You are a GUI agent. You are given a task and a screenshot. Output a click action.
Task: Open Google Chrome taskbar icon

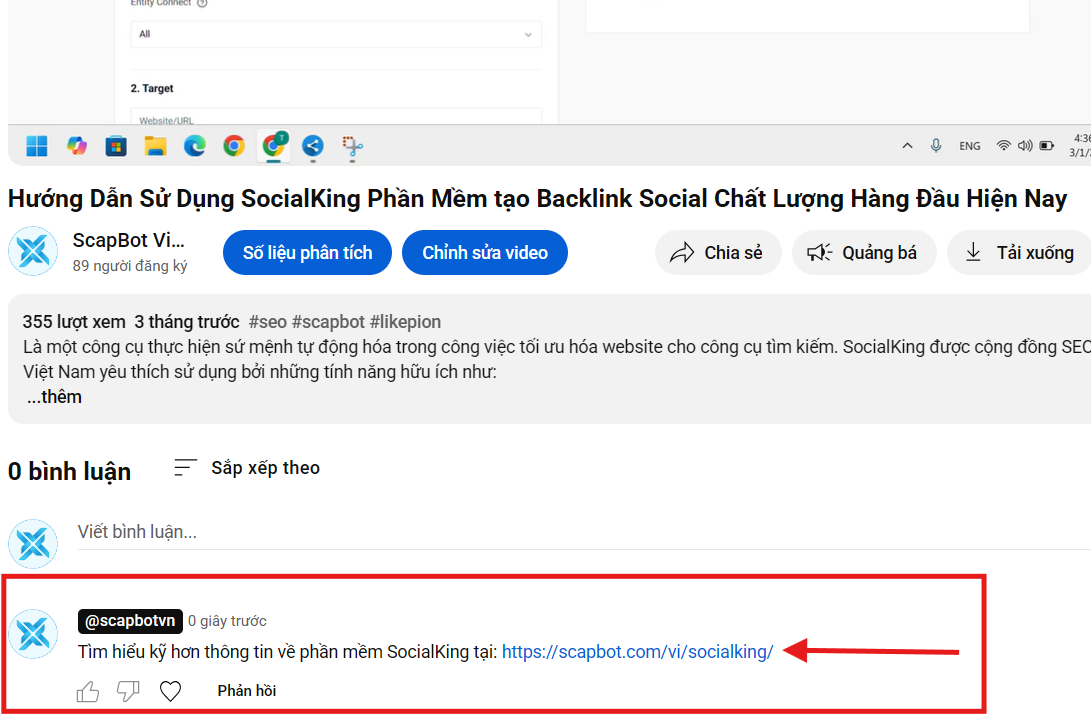pos(234,146)
